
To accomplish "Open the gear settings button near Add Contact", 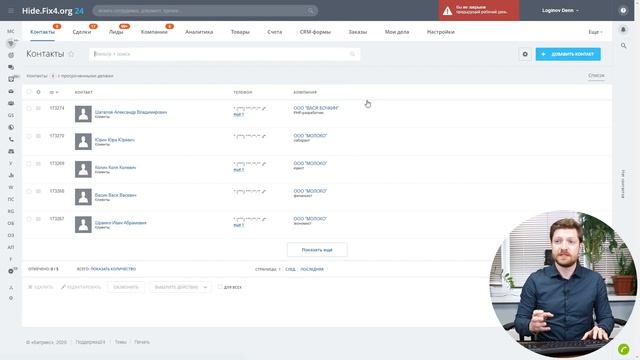I will point(525,54).
